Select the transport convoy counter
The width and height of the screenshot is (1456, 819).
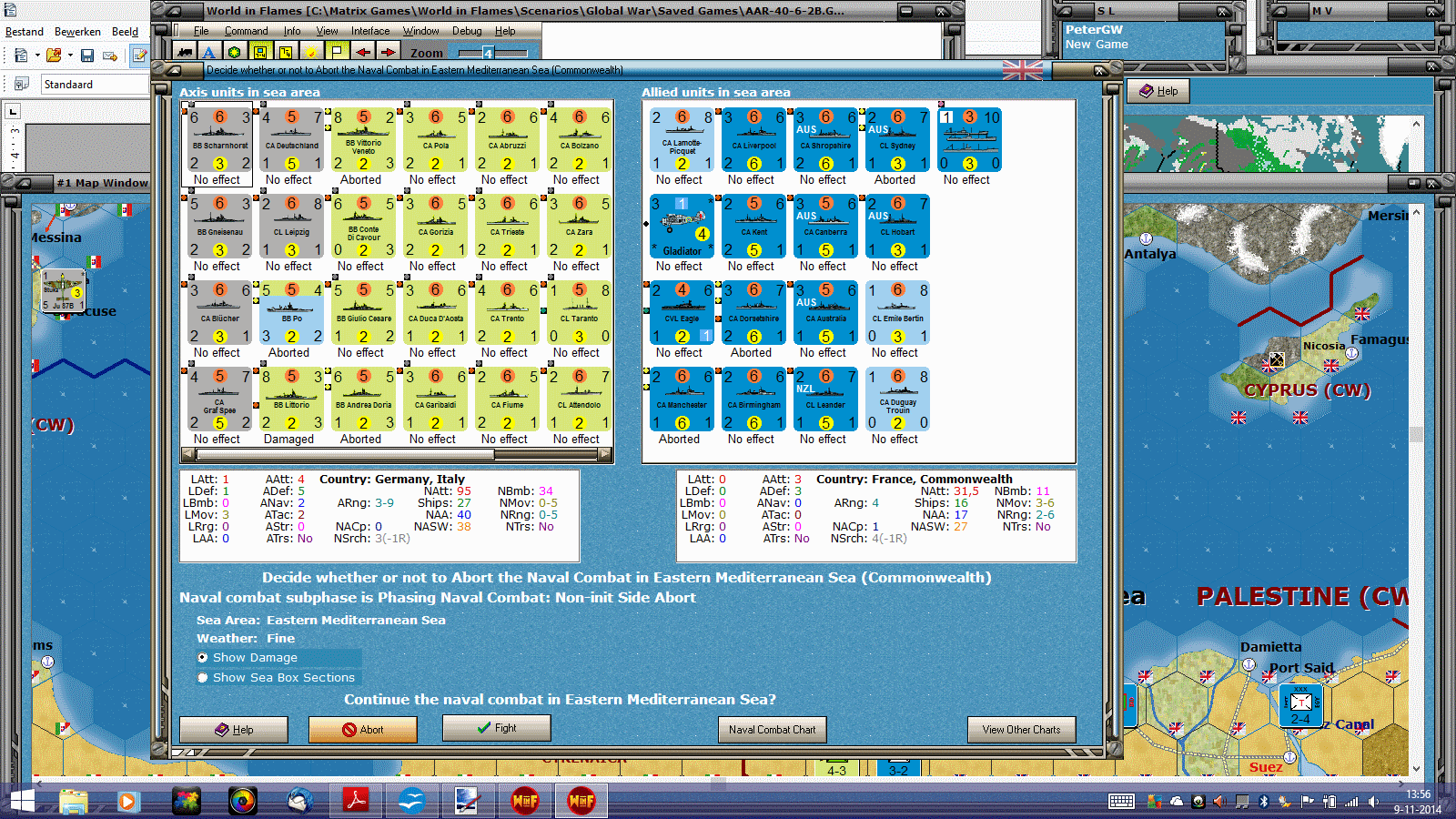pyautogui.click(x=969, y=140)
